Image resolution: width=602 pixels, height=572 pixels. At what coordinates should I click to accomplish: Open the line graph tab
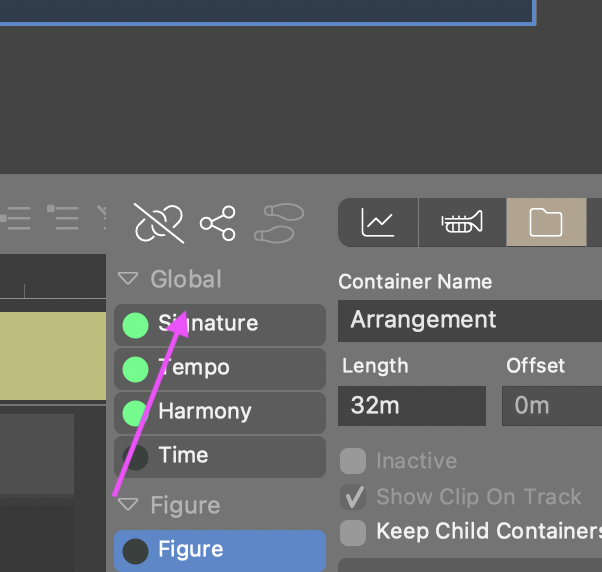tap(377, 222)
